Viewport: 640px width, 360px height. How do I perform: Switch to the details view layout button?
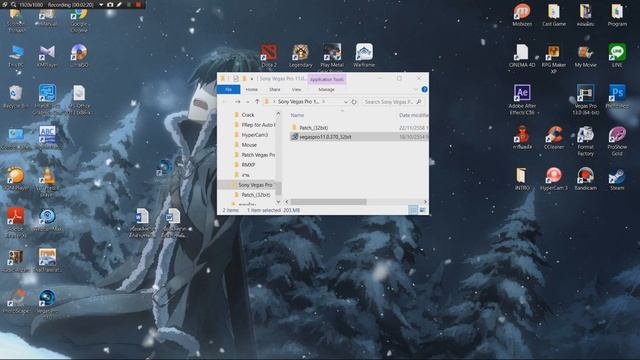[413, 210]
